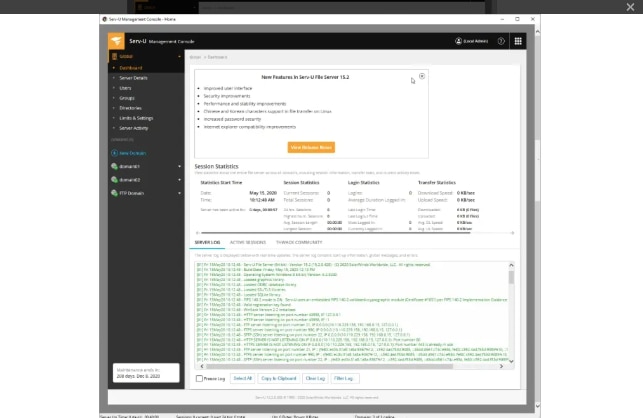Click the domain01 globe icon
The height and width of the screenshot is (418, 643).
coord(114,166)
